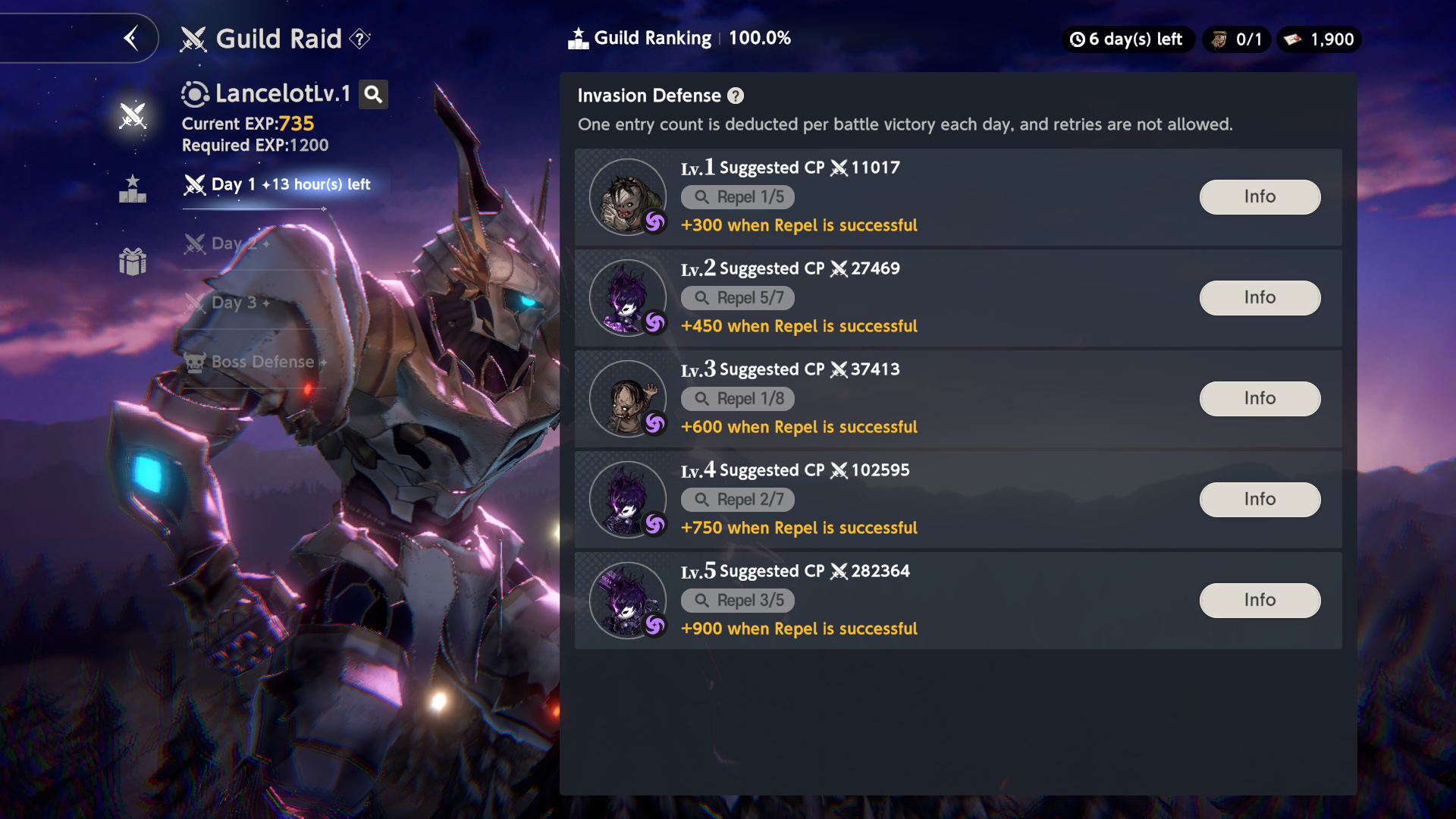Select the crossed swords raid sidebar icon
The height and width of the screenshot is (819, 1456).
coord(133,115)
